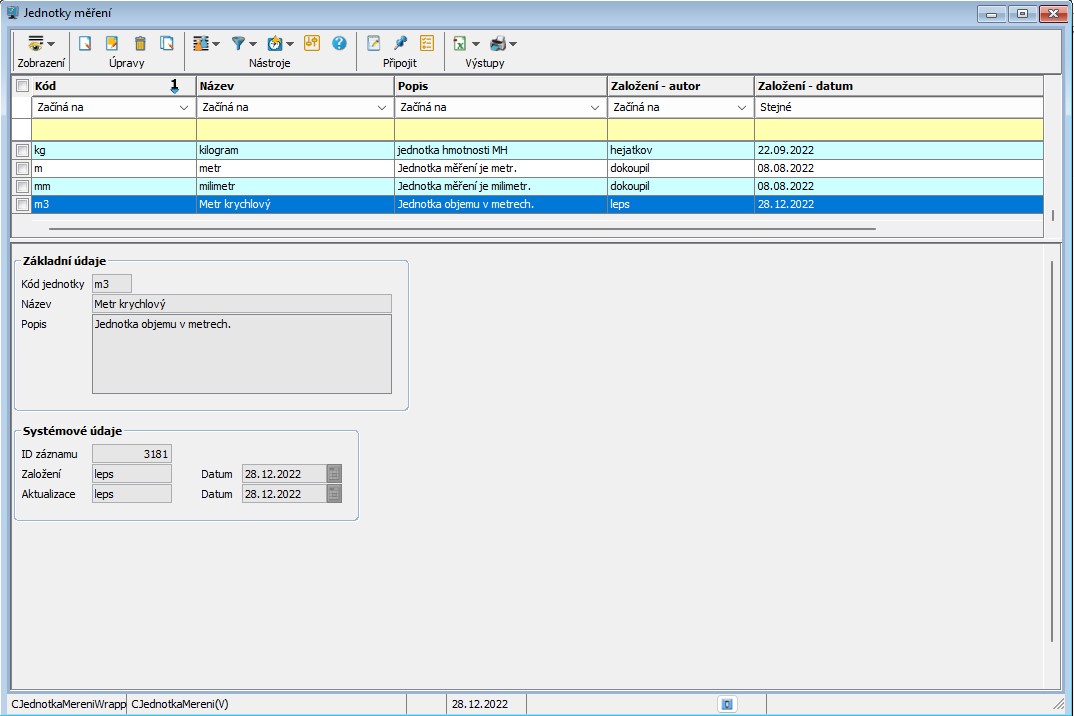The width and height of the screenshot is (1074, 716).
Task: Click the Excel export icon in Výstupy
Action: click(460, 43)
